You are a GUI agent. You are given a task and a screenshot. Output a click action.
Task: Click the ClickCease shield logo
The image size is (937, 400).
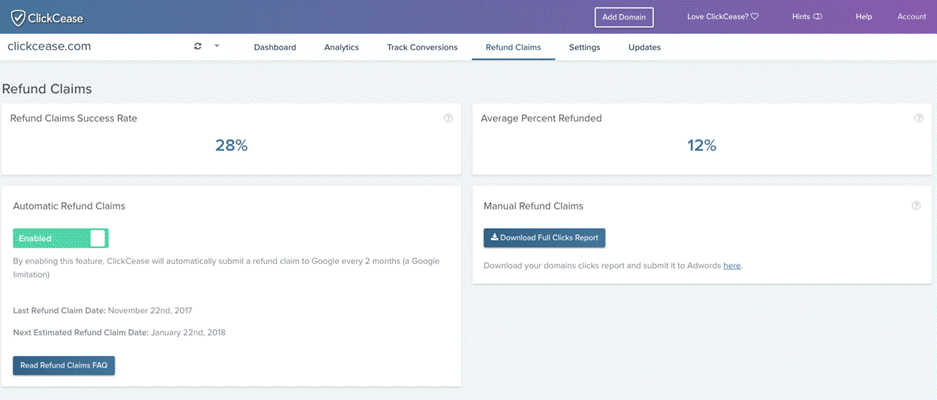tap(17, 17)
